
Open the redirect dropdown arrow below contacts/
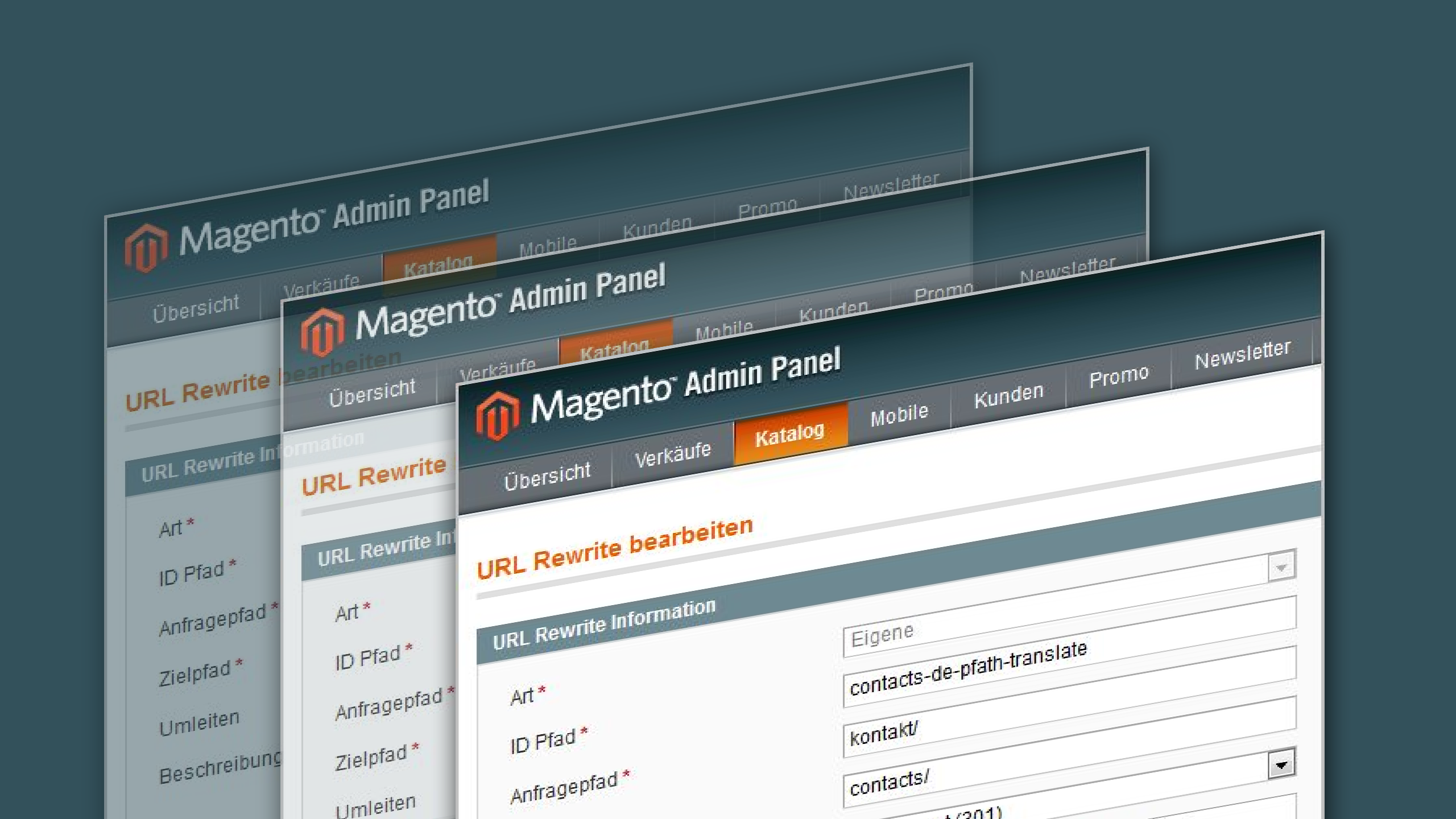[1281, 764]
